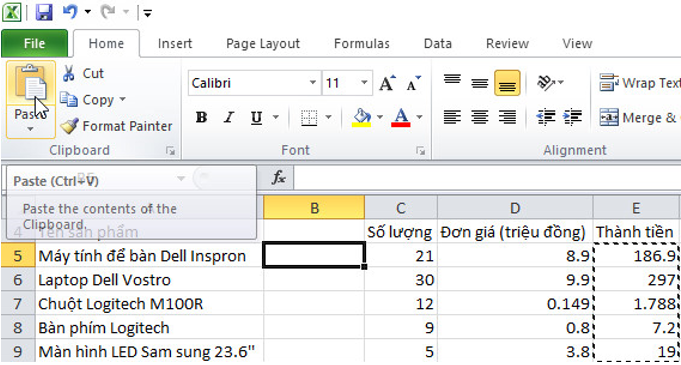Viewport: 681px width, 365px height.
Task: Open the Page Layout tab
Action: (263, 43)
